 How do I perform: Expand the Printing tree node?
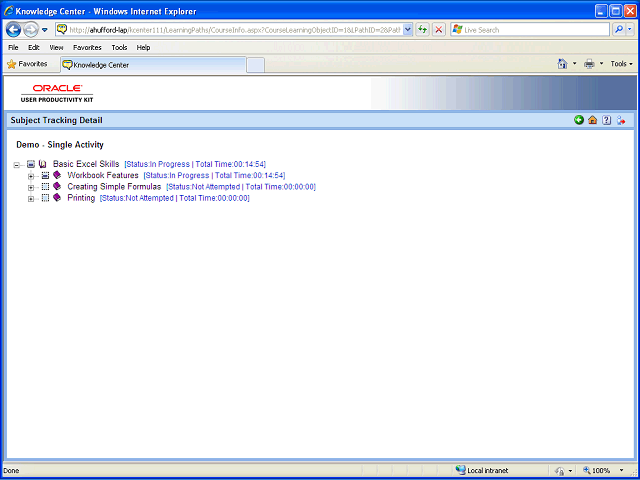[31, 199]
